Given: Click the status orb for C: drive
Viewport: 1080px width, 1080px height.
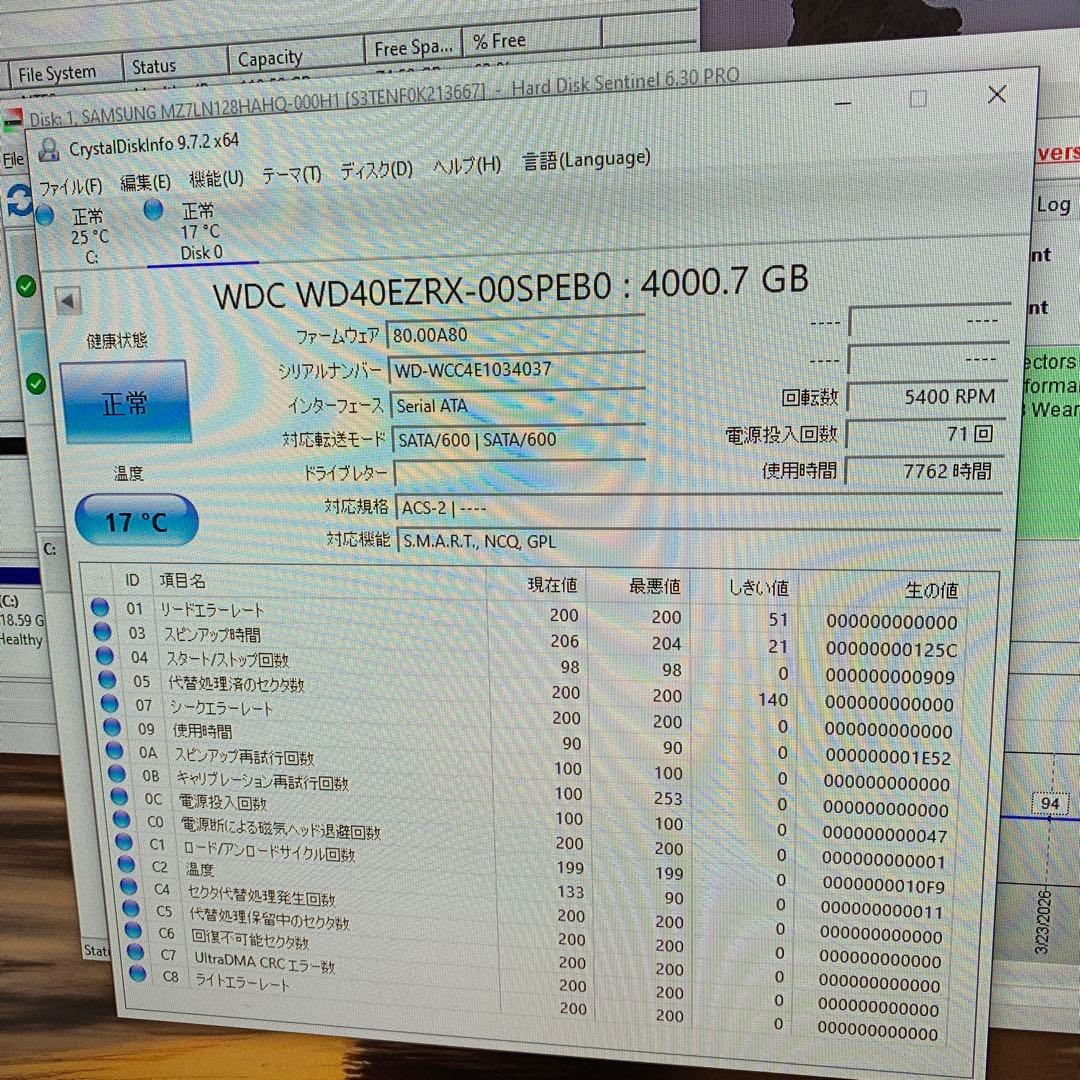Looking at the screenshot, I should [x=45, y=216].
